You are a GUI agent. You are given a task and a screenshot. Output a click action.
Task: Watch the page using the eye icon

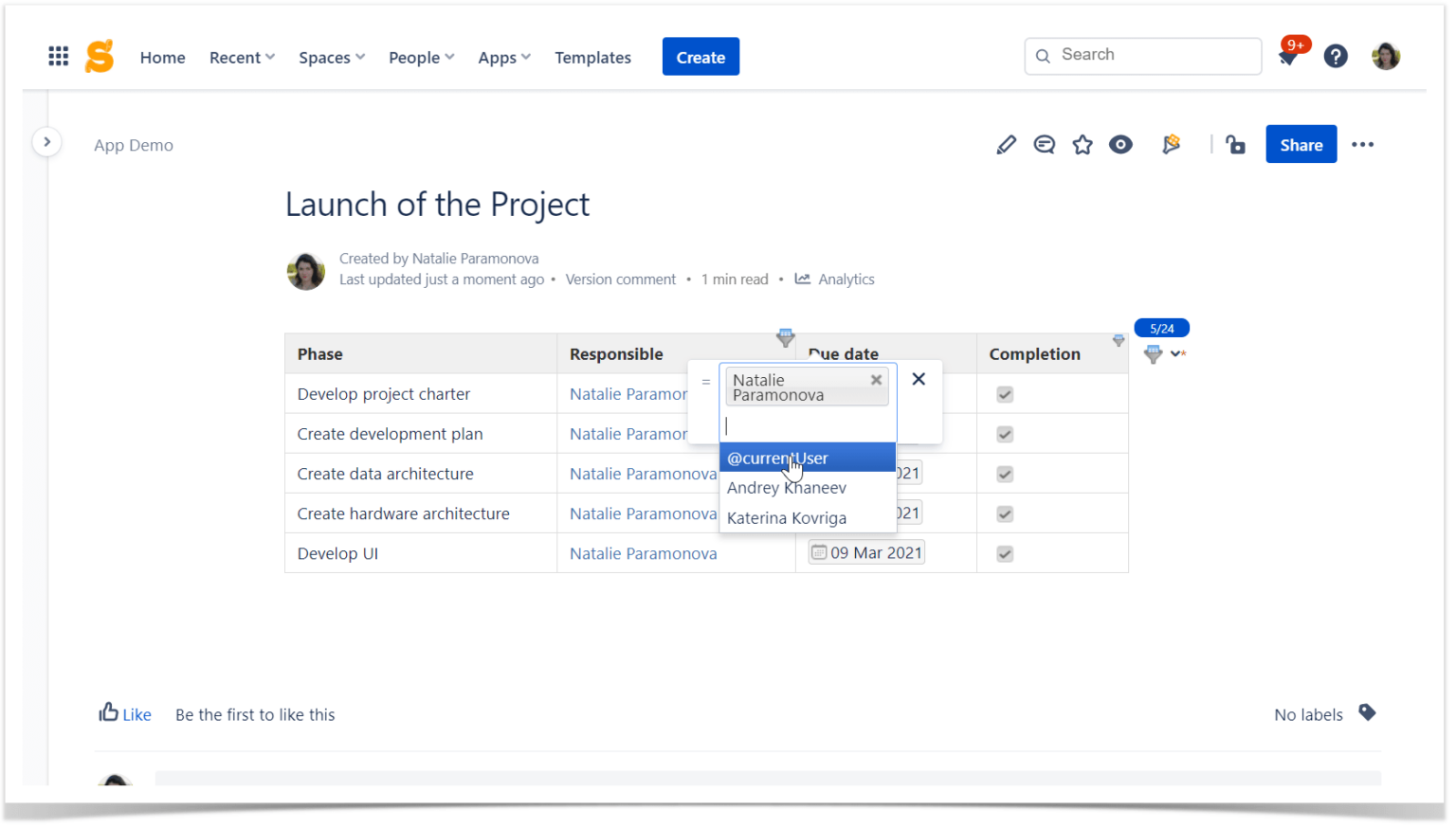tap(1120, 144)
